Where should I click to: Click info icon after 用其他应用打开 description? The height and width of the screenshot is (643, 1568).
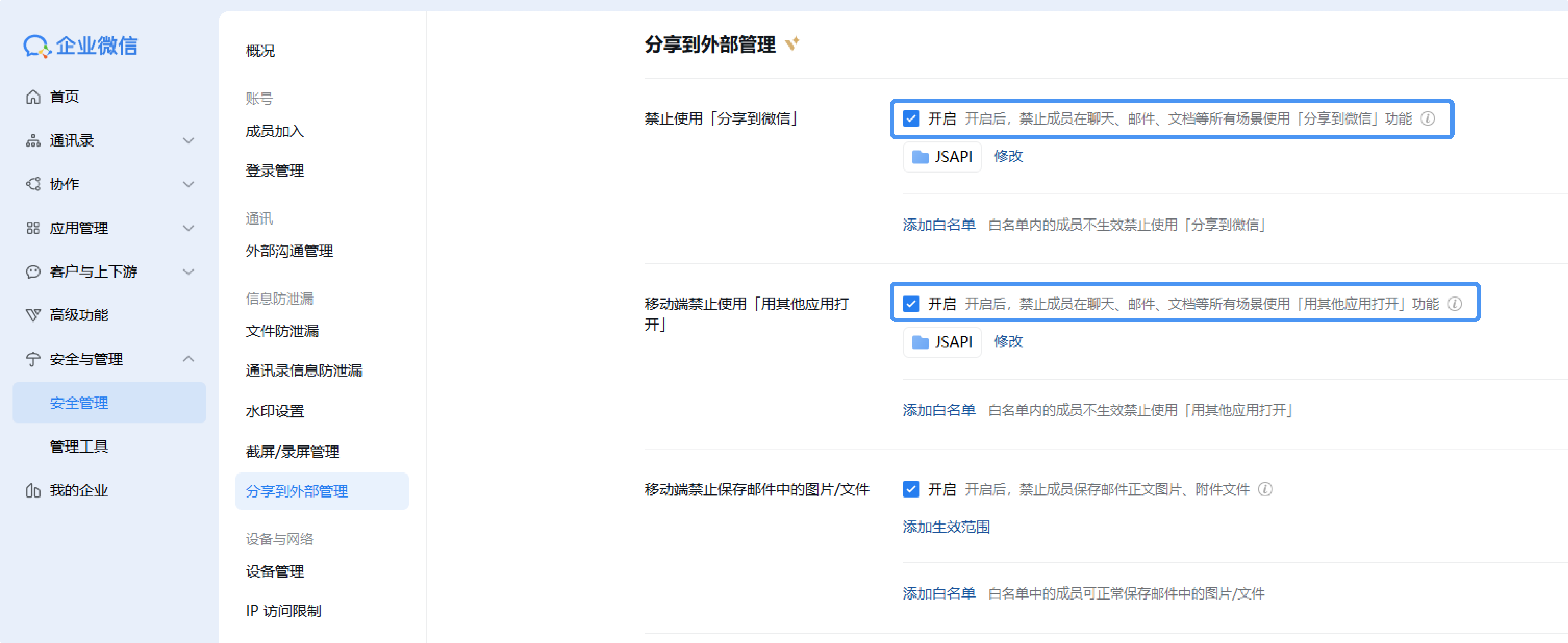pyautogui.click(x=1454, y=304)
